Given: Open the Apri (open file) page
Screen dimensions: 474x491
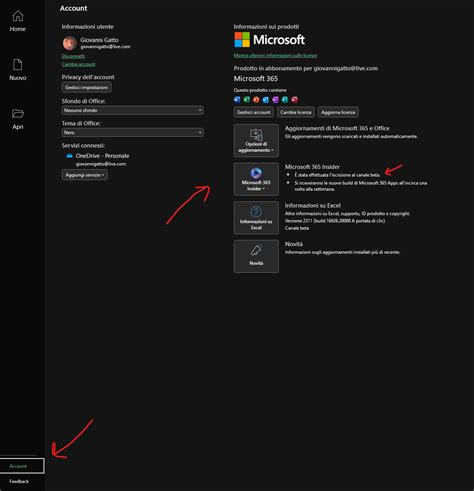Looking at the screenshot, I should [18, 119].
